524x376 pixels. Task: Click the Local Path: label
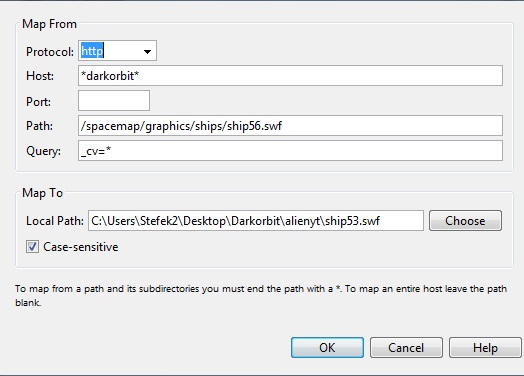tap(55, 221)
